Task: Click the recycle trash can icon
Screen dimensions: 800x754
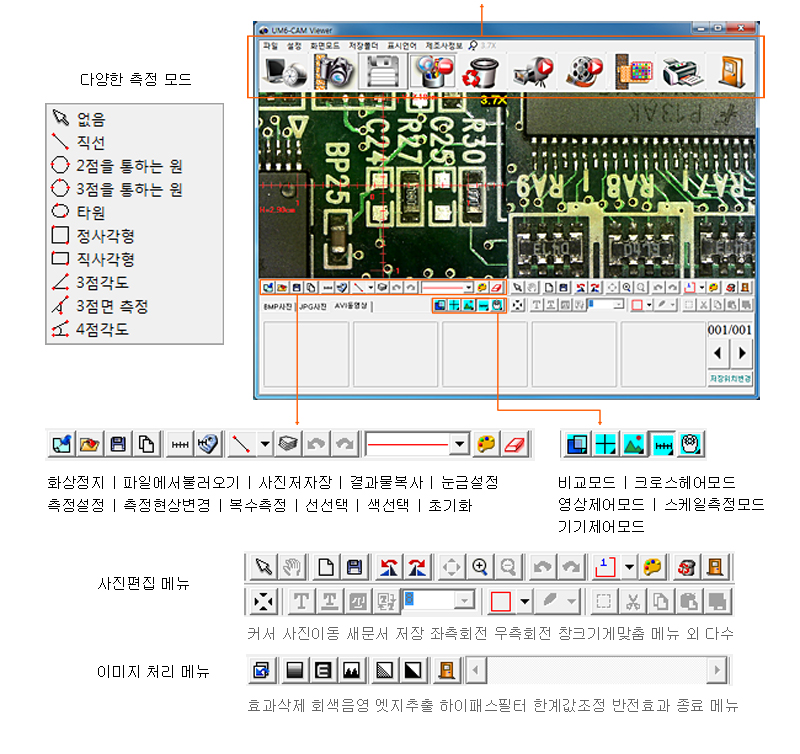Action: coord(480,72)
